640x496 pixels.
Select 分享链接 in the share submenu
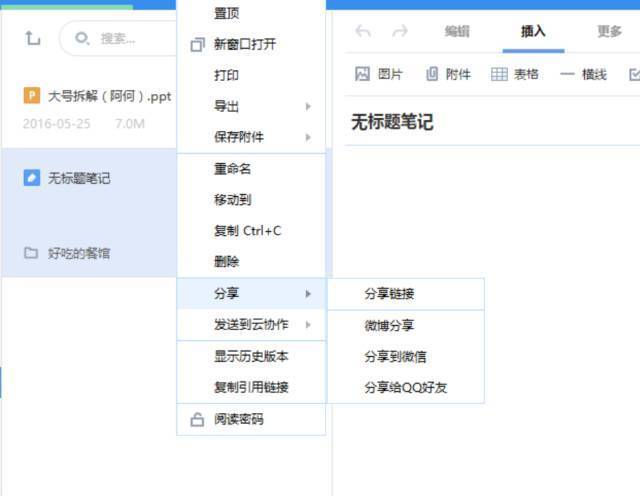(x=406, y=294)
